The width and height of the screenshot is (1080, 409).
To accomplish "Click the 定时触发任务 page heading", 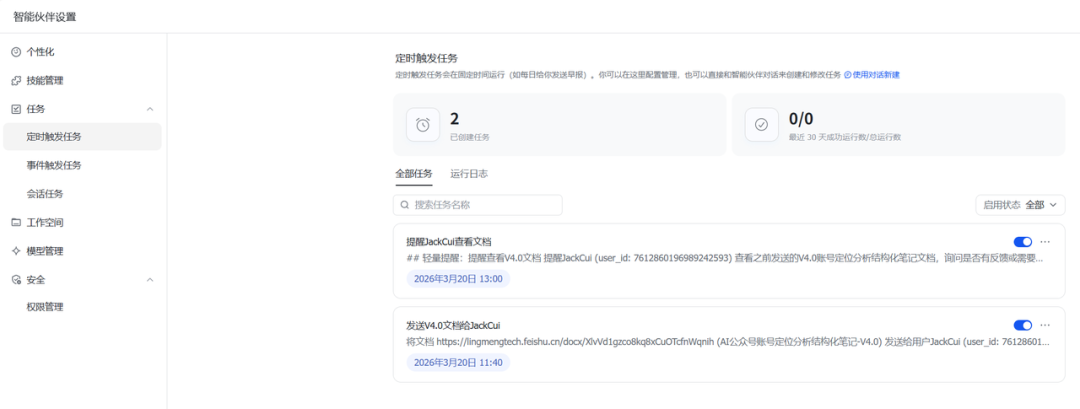I will [x=426, y=58].
